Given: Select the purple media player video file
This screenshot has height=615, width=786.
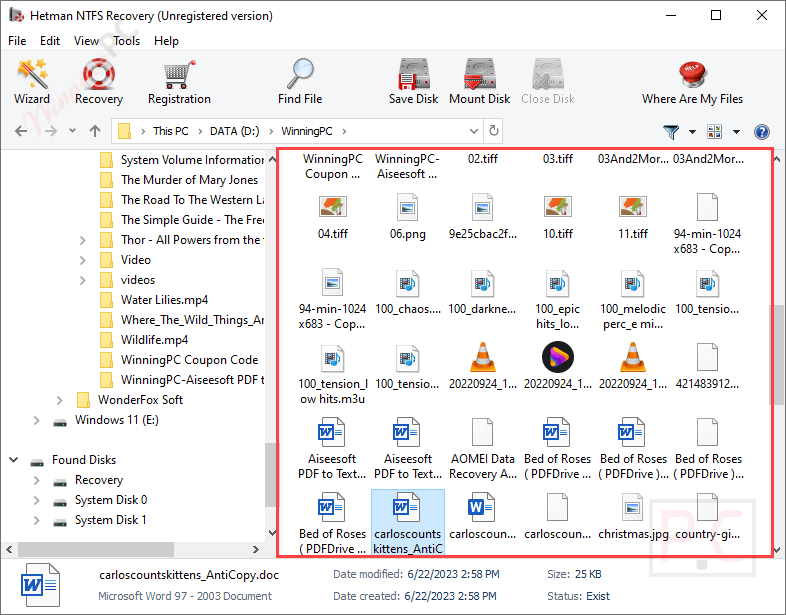Looking at the screenshot, I should tap(557, 366).
